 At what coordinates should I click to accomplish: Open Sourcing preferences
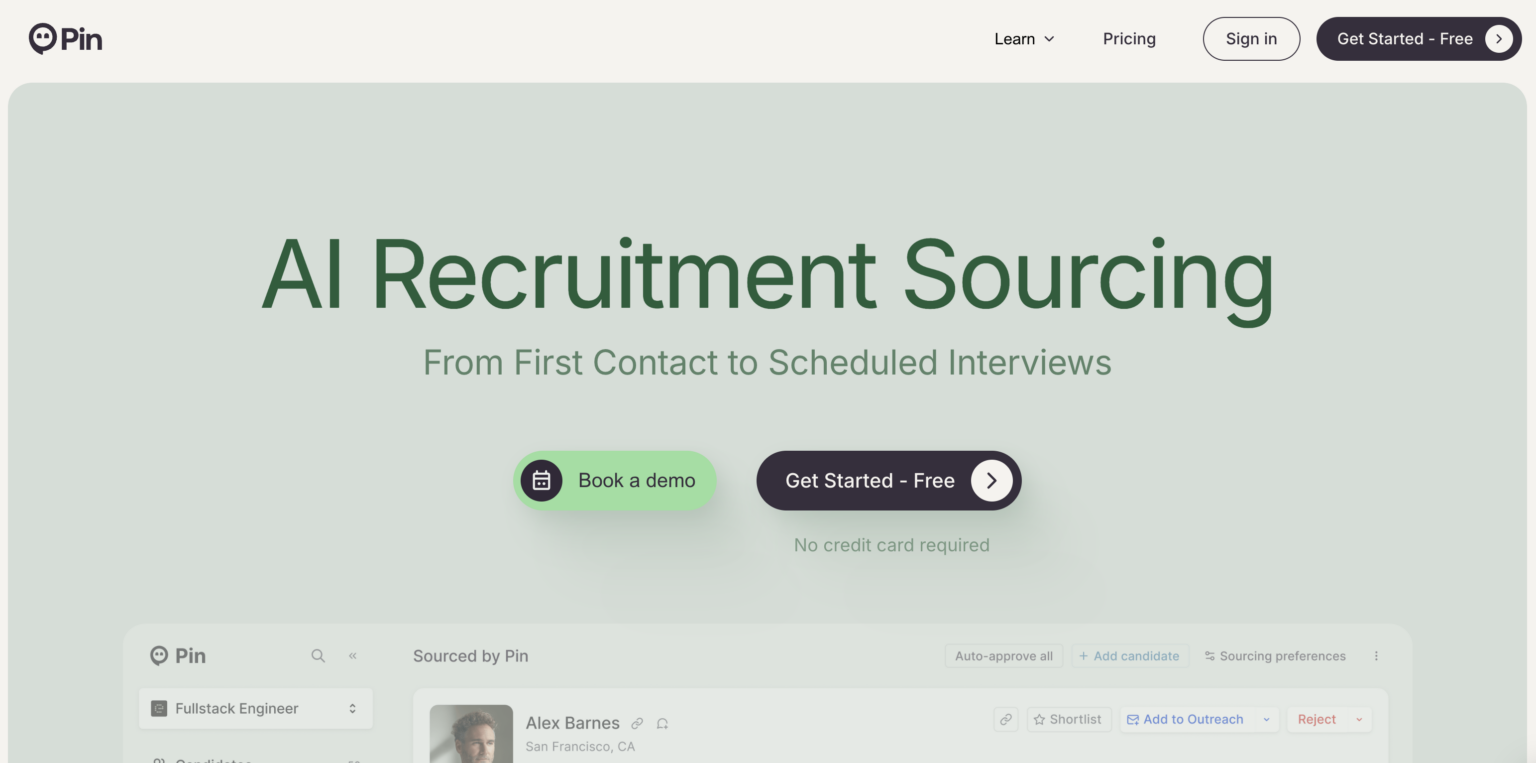point(1275,656)
